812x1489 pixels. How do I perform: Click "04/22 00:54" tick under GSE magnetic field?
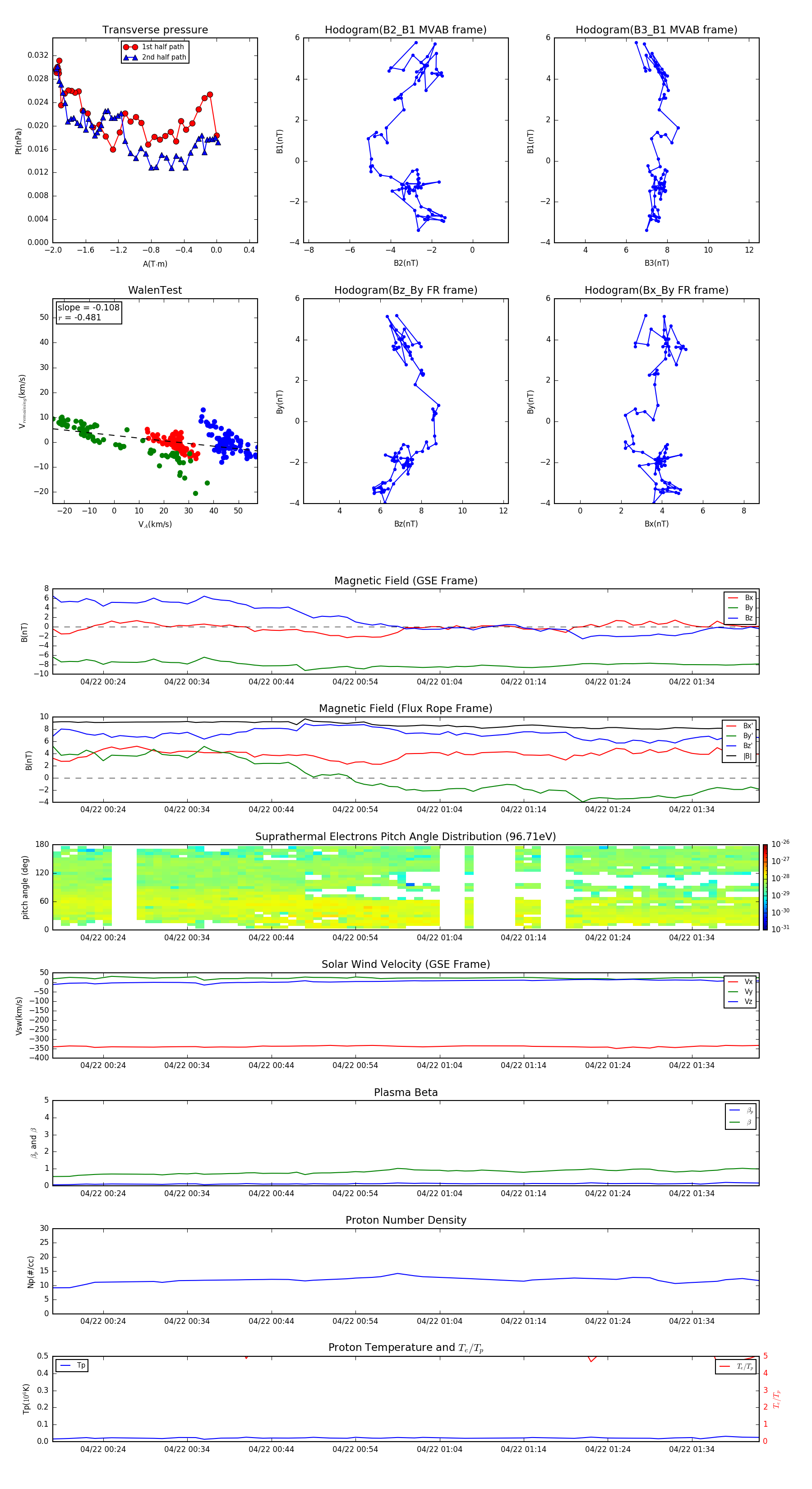point(355,681)
